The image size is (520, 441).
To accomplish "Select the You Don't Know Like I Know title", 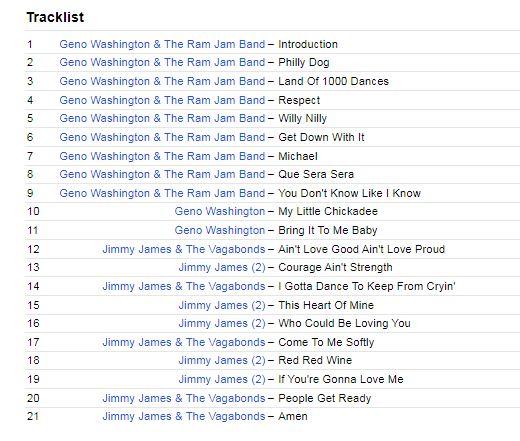I will click(349, 193).
